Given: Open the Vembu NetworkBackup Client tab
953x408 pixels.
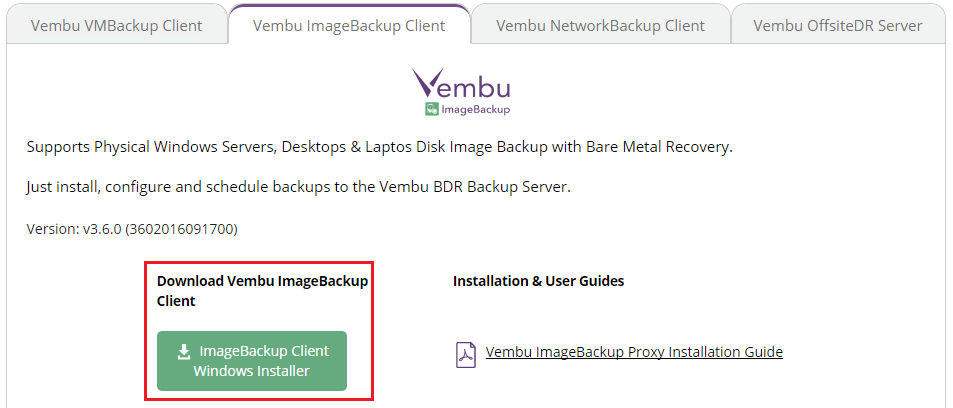Looking at the screenshot, I should pyautogui.click(x=600, y=25).
